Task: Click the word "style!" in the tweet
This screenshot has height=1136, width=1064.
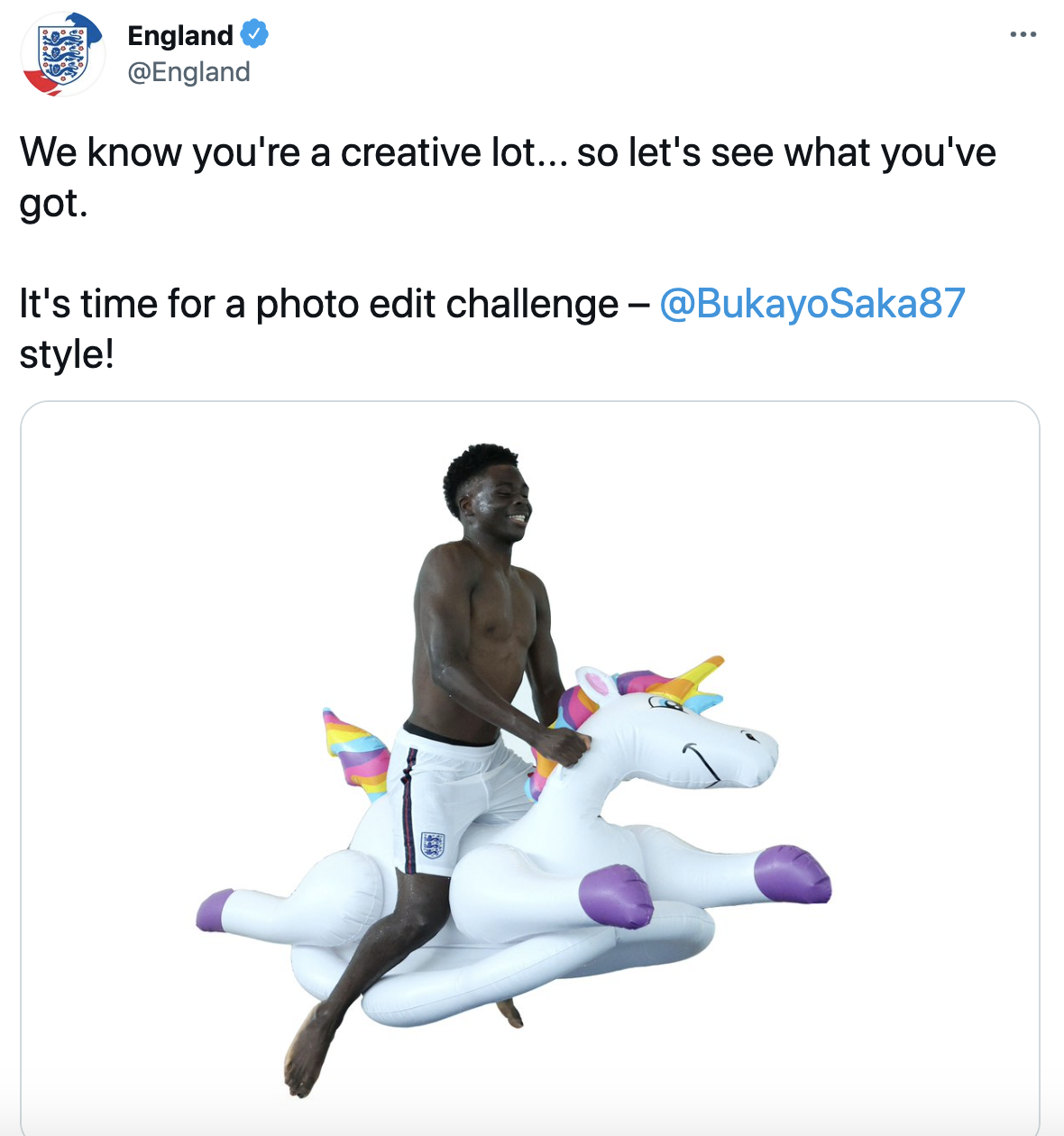Action: pos(67,354)
